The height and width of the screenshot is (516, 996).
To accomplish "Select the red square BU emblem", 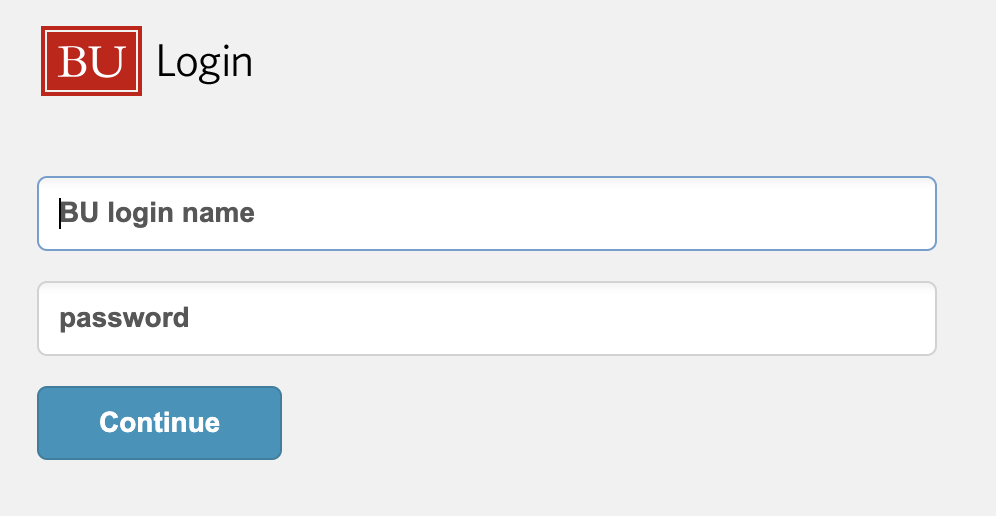I will [x=91, y=61].
